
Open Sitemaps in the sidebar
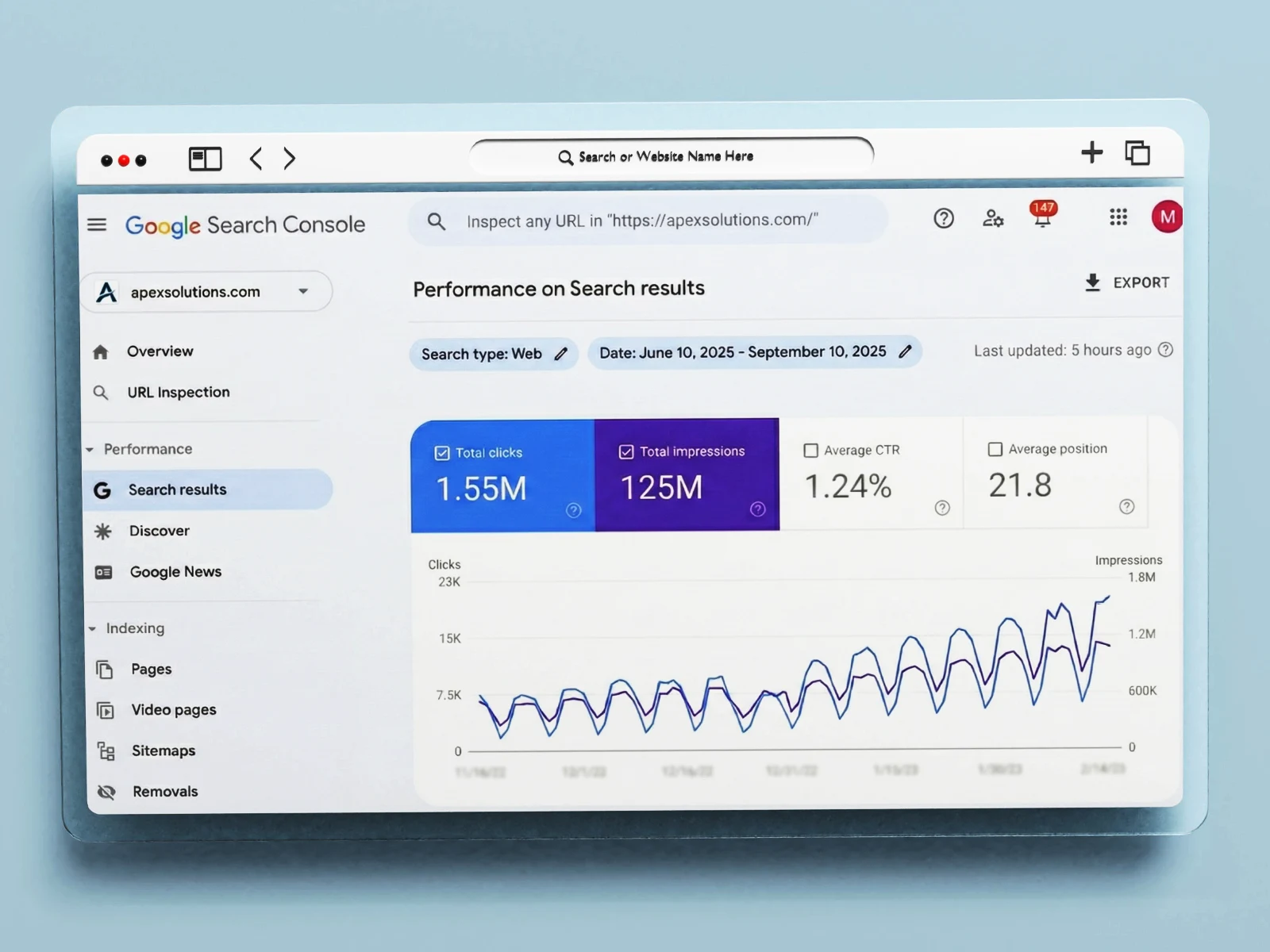click(163, 750)
